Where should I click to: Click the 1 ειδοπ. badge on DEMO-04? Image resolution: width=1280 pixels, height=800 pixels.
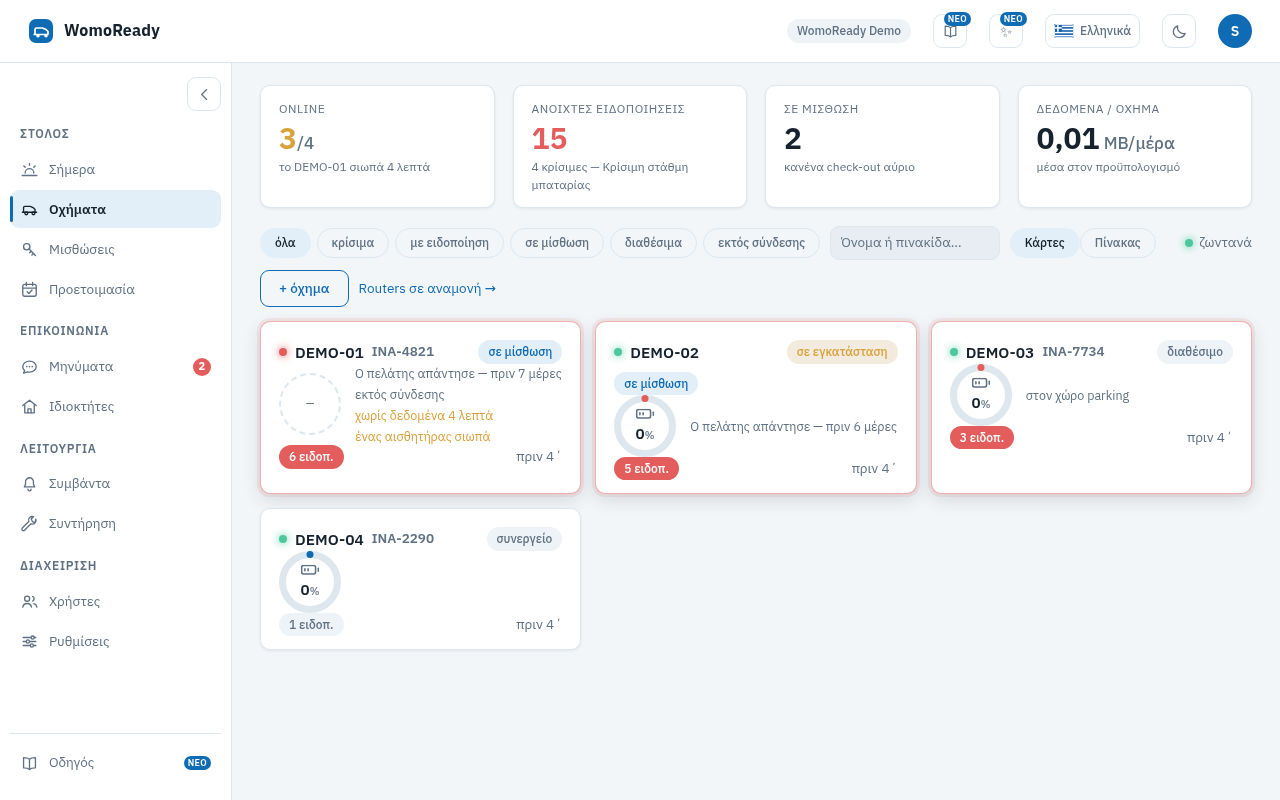311,625
